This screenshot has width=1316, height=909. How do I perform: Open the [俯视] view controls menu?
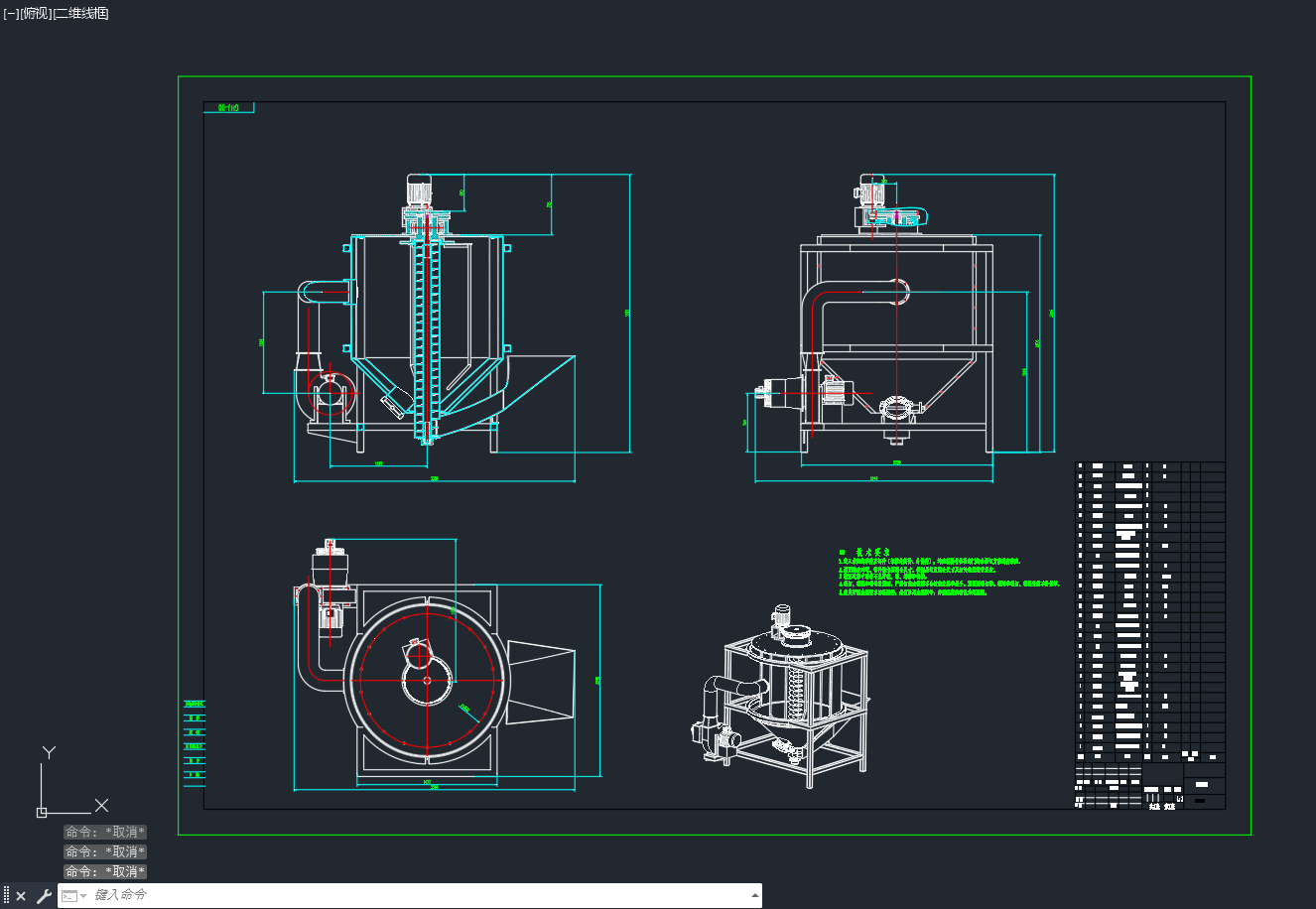[35, 14]
